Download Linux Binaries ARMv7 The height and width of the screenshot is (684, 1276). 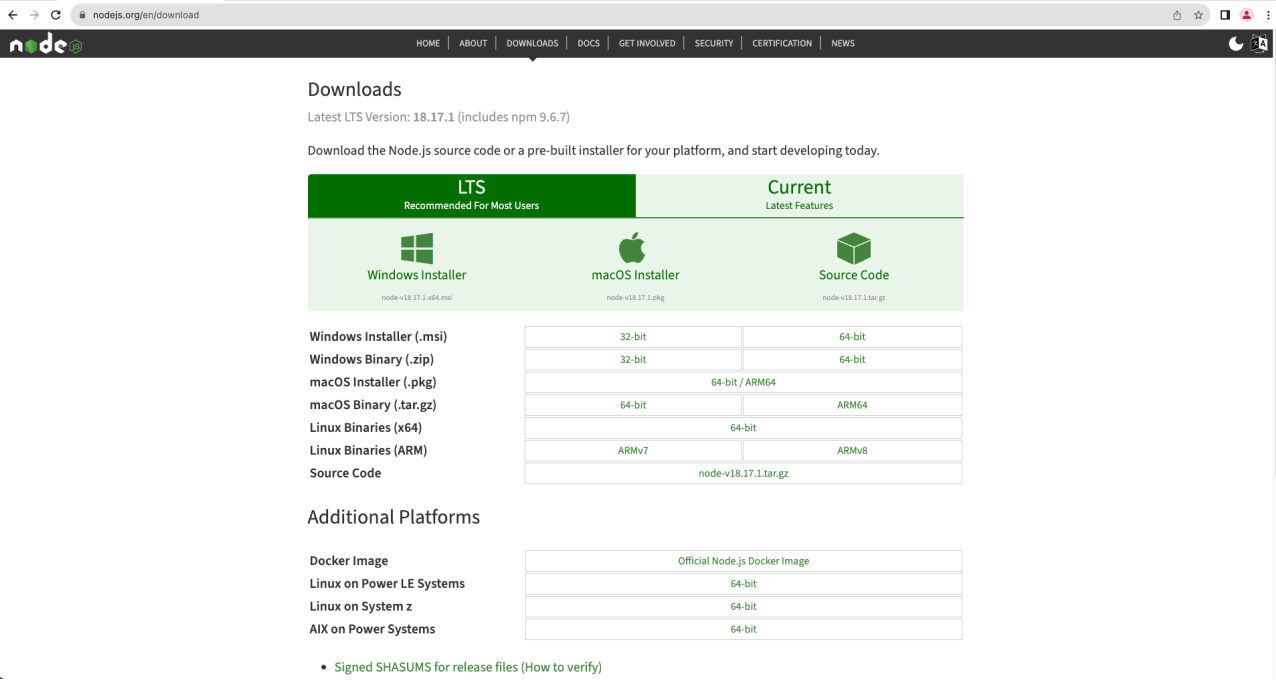[x=633, y=451]
